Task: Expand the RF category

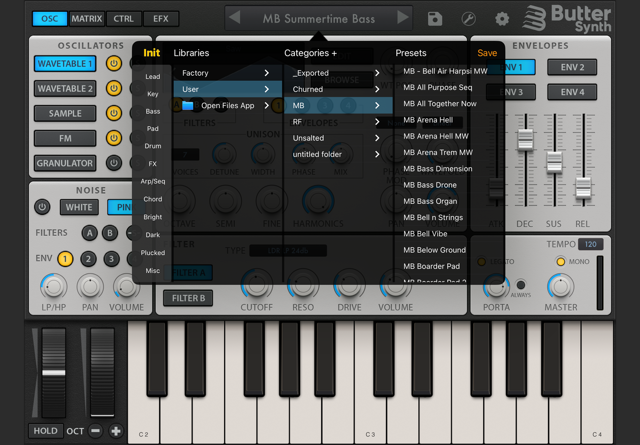Action: click(338, 122)
